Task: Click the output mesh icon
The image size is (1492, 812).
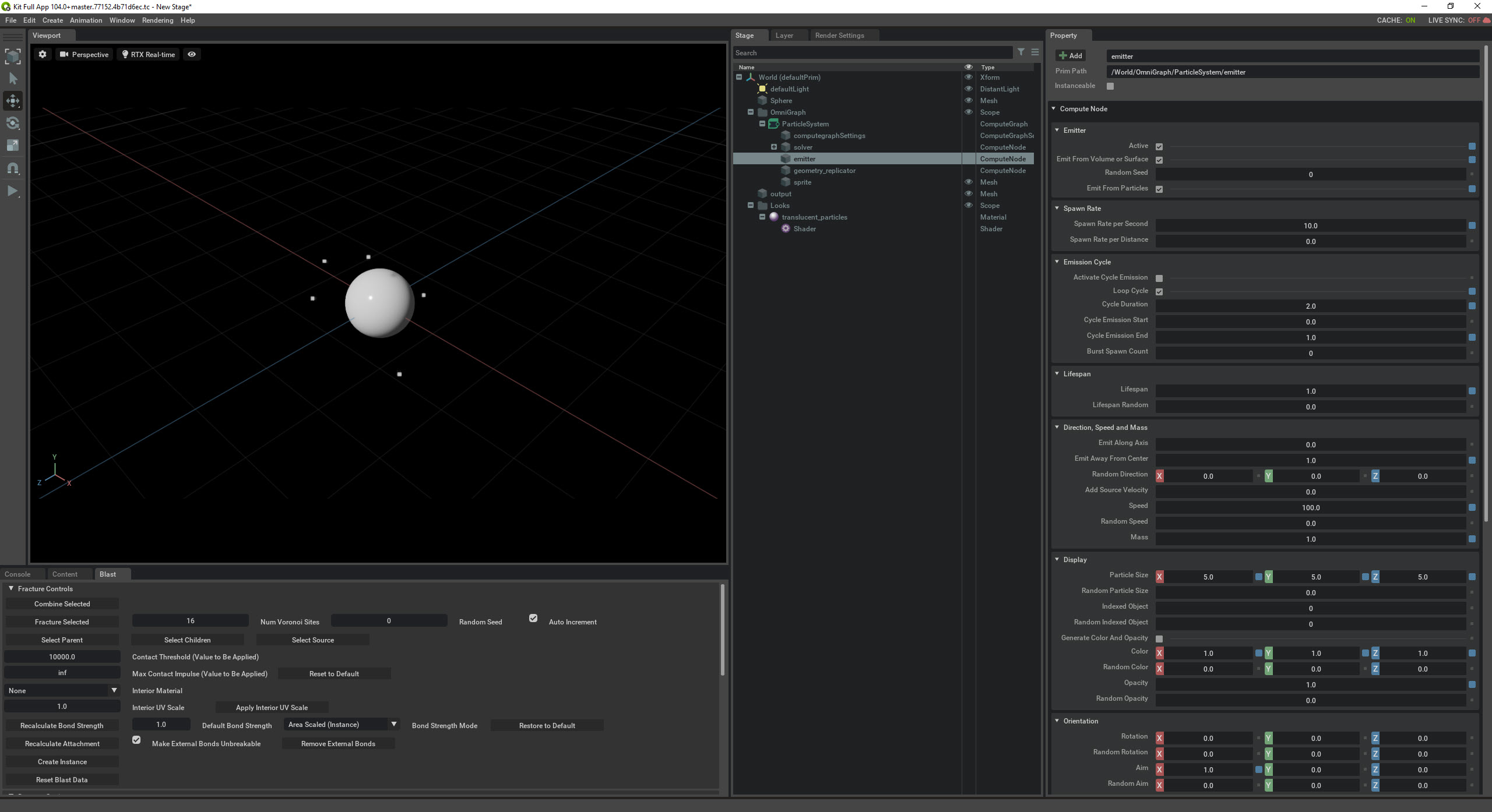Action: pos(762,194)
